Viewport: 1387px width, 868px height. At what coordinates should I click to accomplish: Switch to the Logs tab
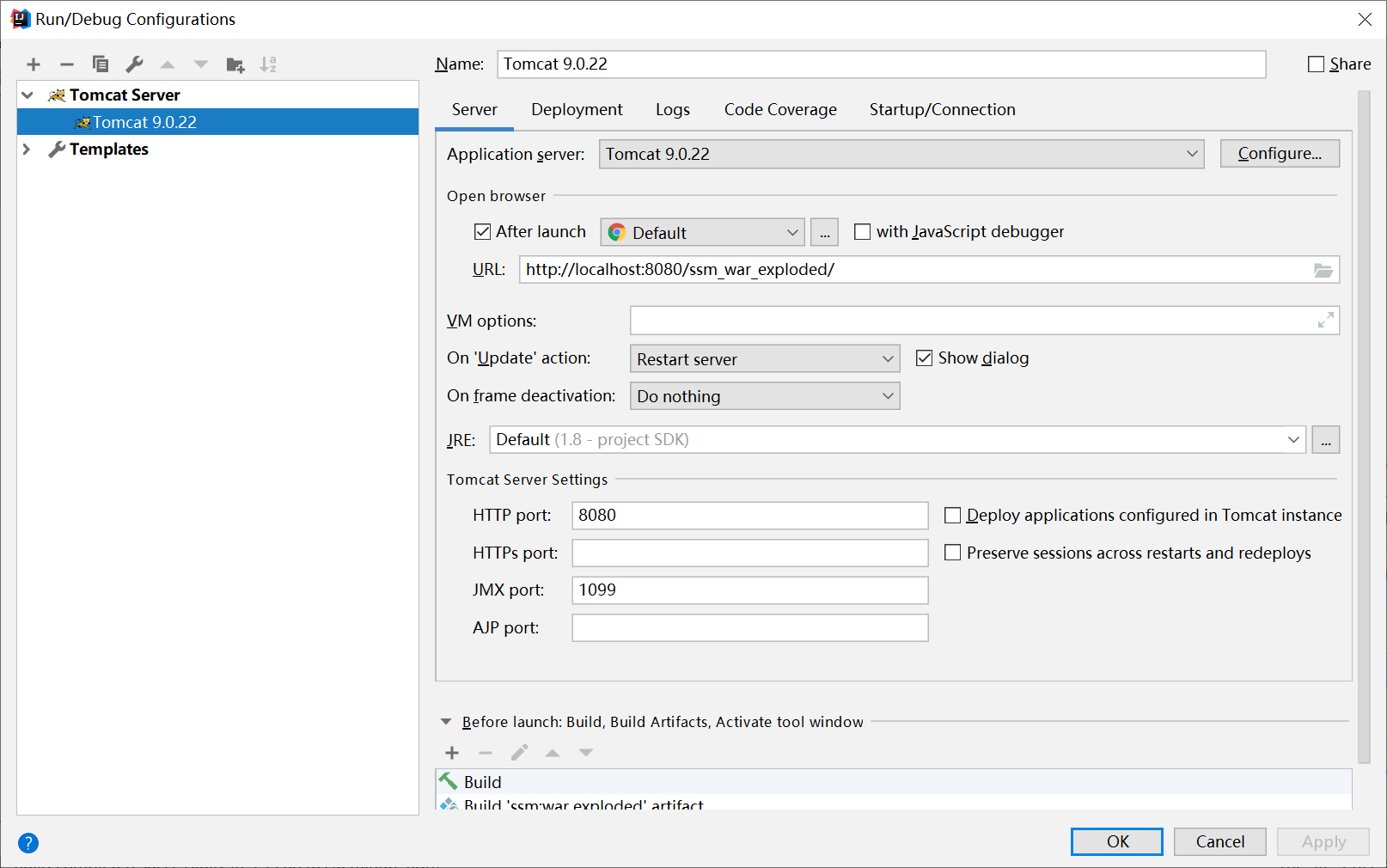[x=673, y=110]
